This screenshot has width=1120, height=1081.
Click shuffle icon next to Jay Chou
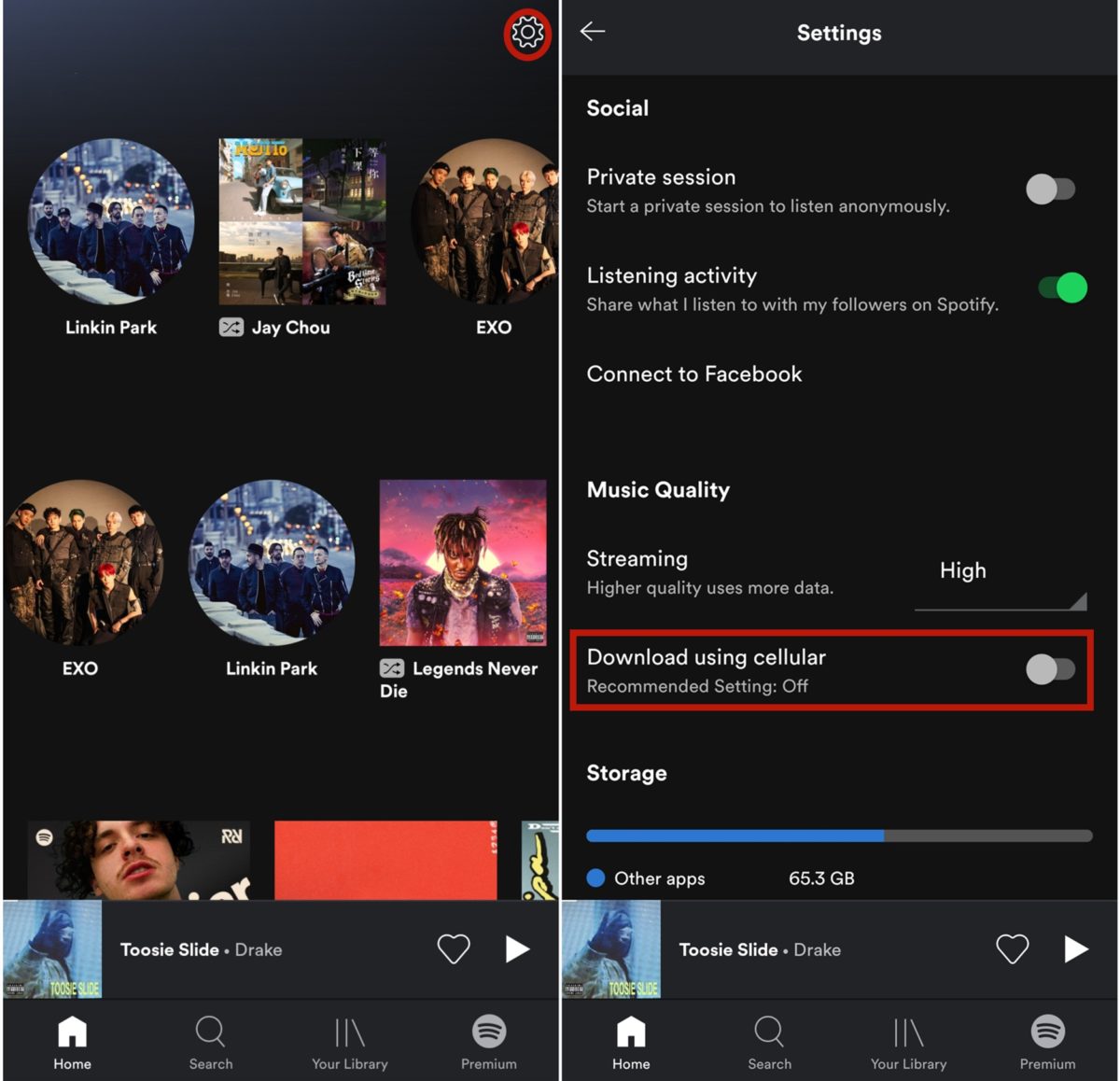tap(231, 328)
